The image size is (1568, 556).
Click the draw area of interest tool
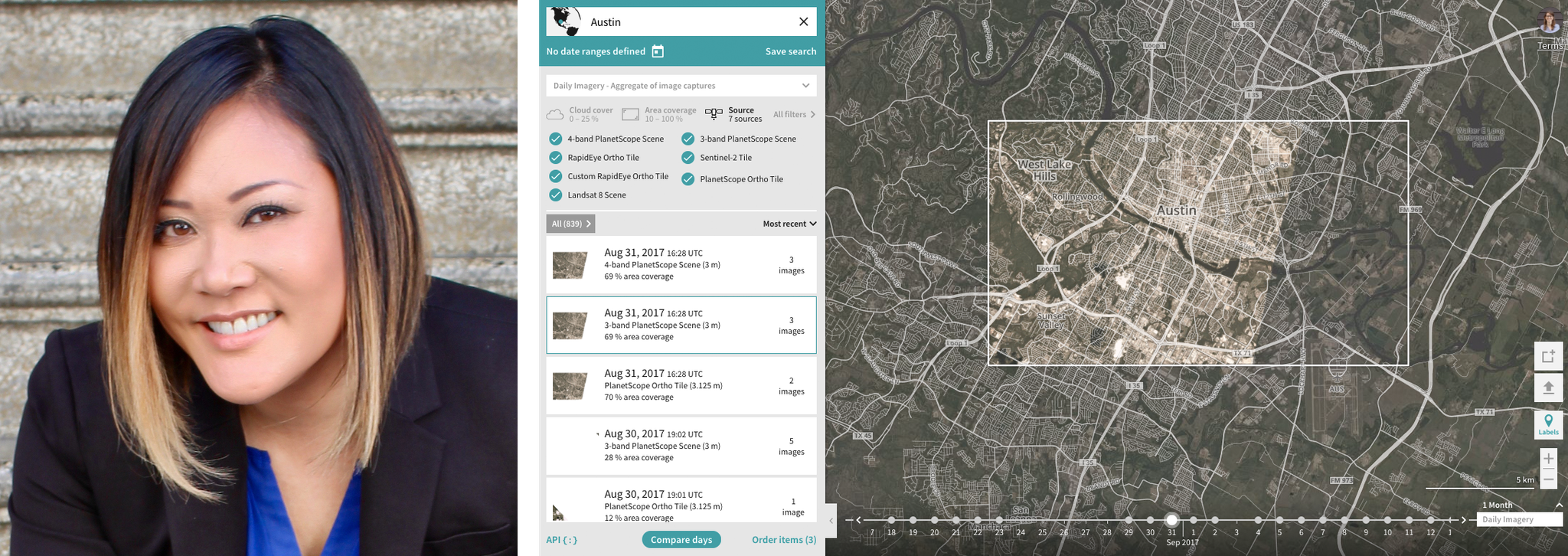pos(1548,356)
